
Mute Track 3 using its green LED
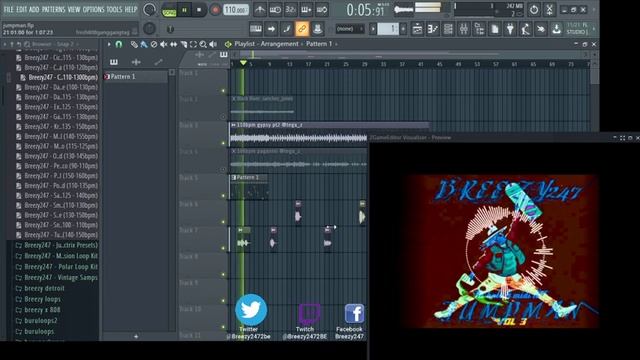pyautogui.click(x=223, y=143)
